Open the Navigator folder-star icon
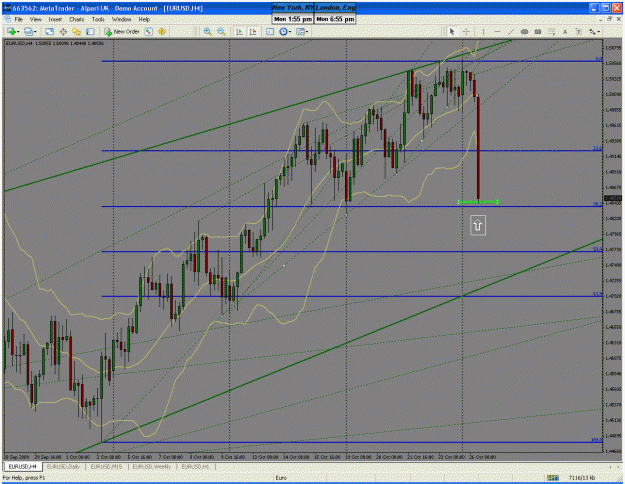Image resolution: width=625 pixels, height=484 pixels. pyautogui.click(x=77, y=31)
